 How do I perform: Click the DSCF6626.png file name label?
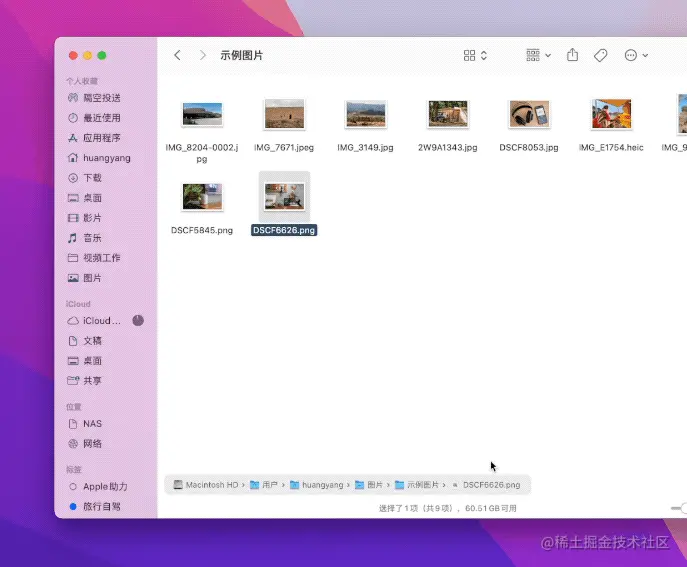[x=284, y=230]
